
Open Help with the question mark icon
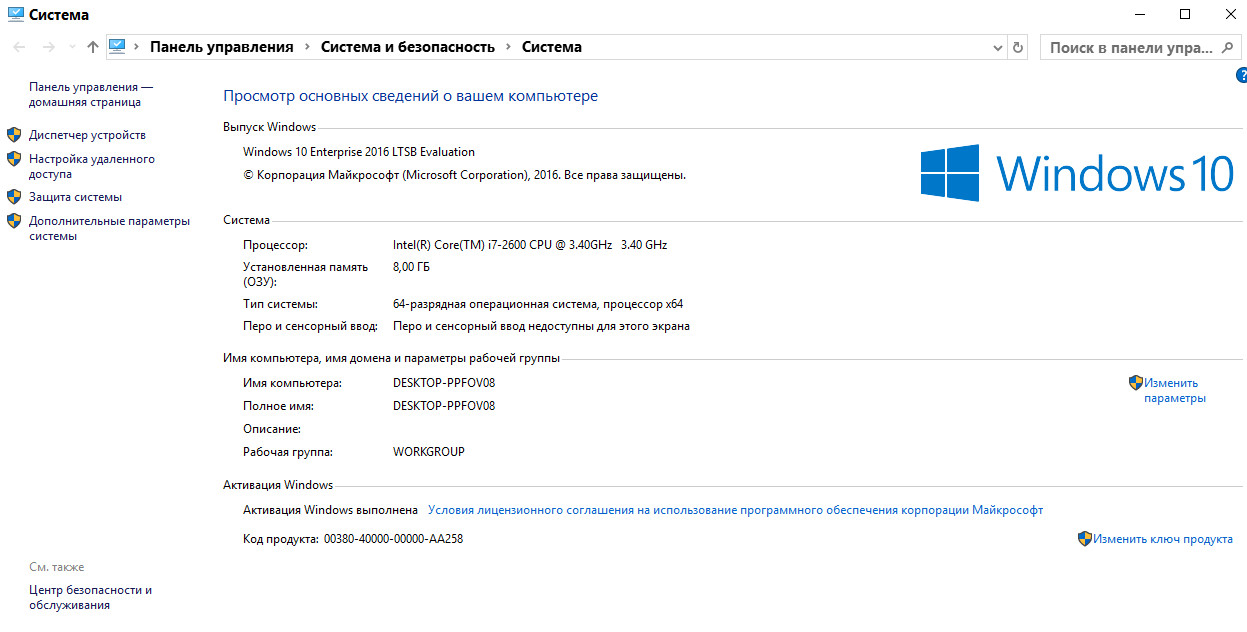[x=1241, y=75]
